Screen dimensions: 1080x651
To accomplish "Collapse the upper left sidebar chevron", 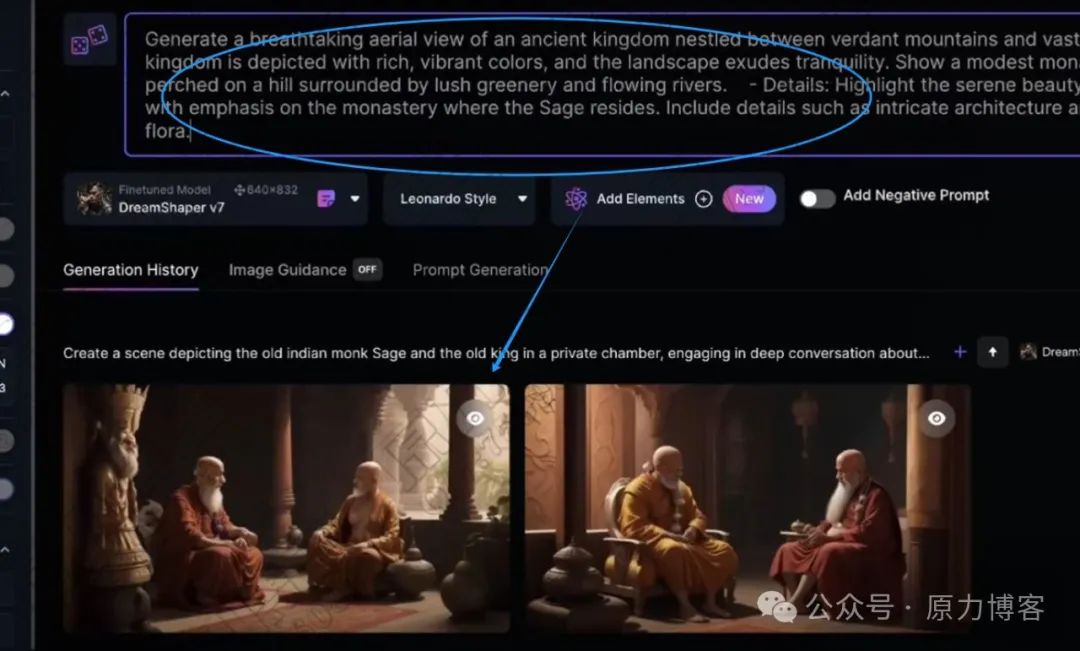I will 6,93.
